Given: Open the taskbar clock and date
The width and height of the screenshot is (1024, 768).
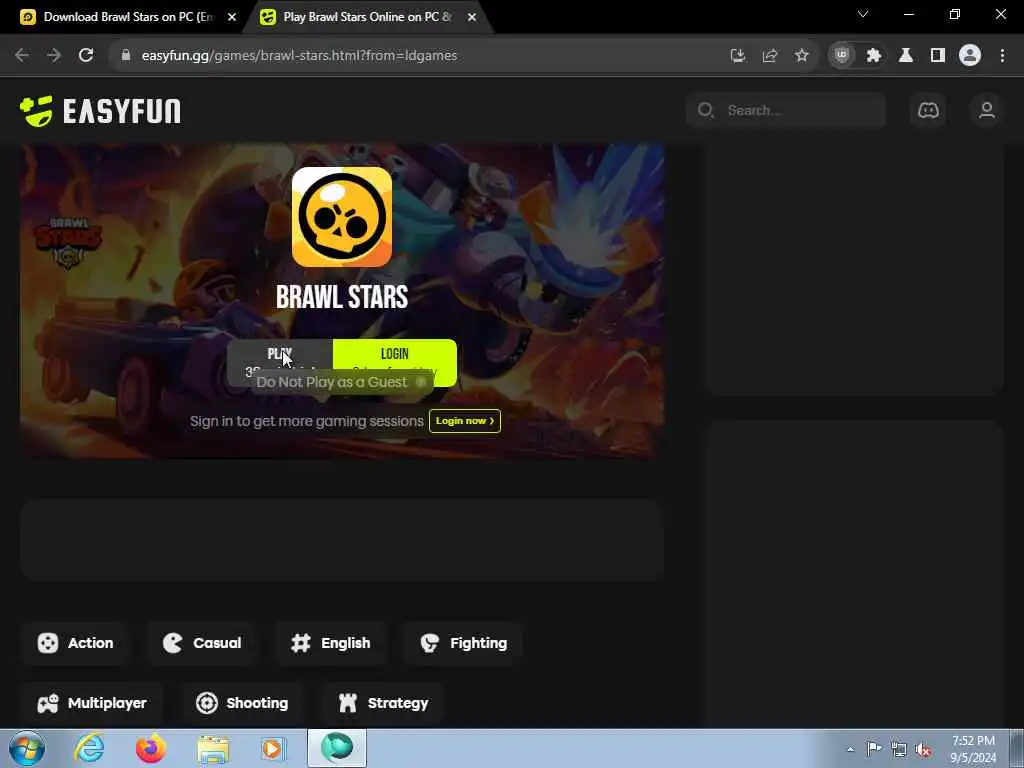Looking at the screenshot, I should pyautogui.click(x=973, y=749).
